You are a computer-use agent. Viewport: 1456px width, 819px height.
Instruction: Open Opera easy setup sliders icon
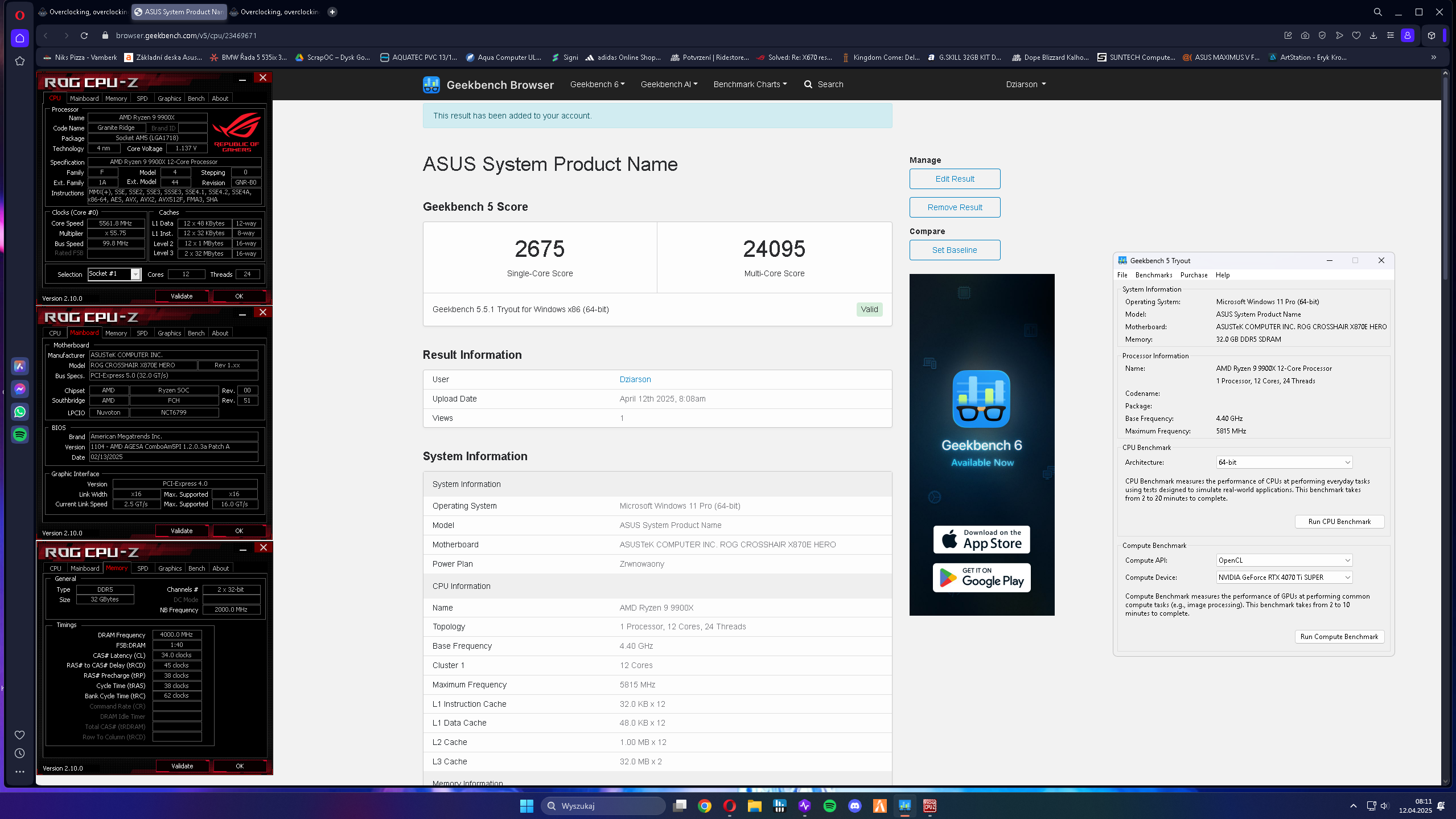(1391, 35)
